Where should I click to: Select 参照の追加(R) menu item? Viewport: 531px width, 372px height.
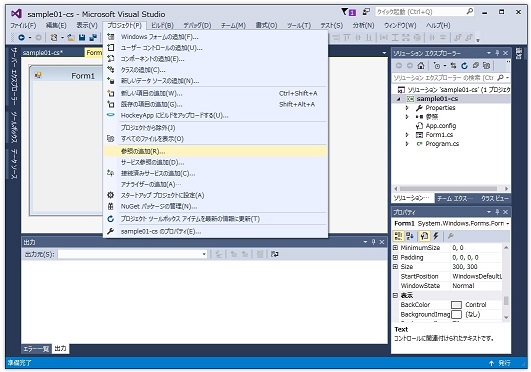click(215, 151)
